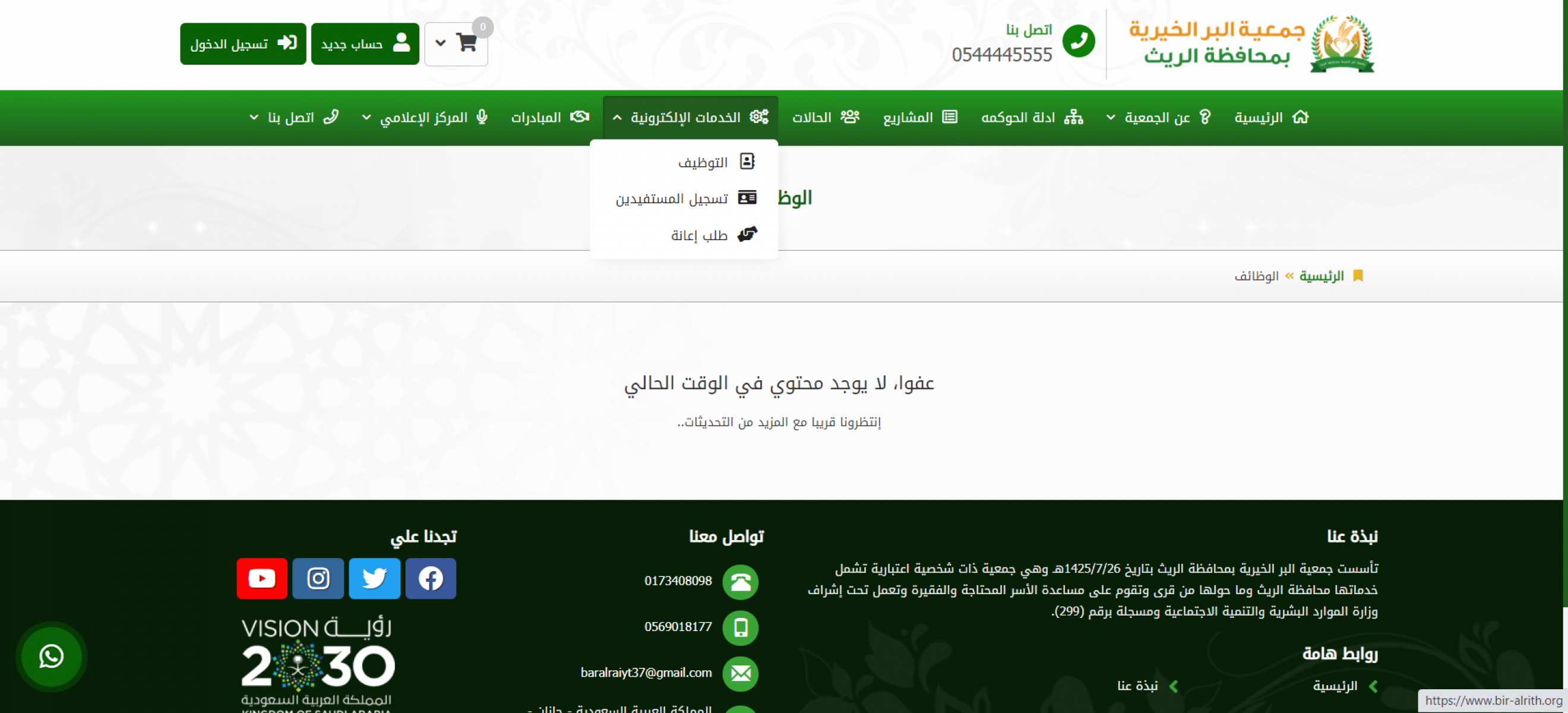
Task: Collapse the الخدمات الإلكترونية menu chevron
Action: click(617, 117)
